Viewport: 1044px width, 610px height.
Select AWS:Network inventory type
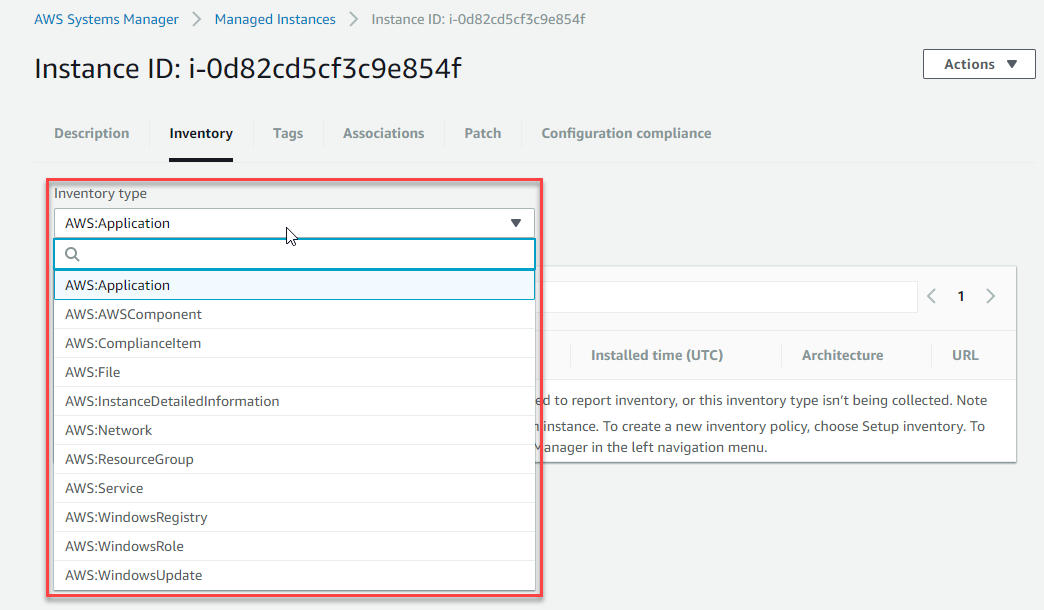point(294,430)
